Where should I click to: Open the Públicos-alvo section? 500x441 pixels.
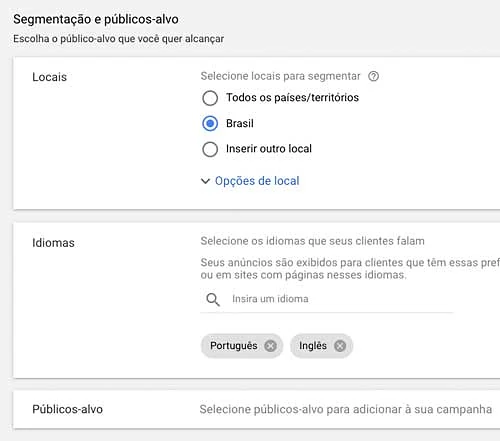[x=256, y=409]
